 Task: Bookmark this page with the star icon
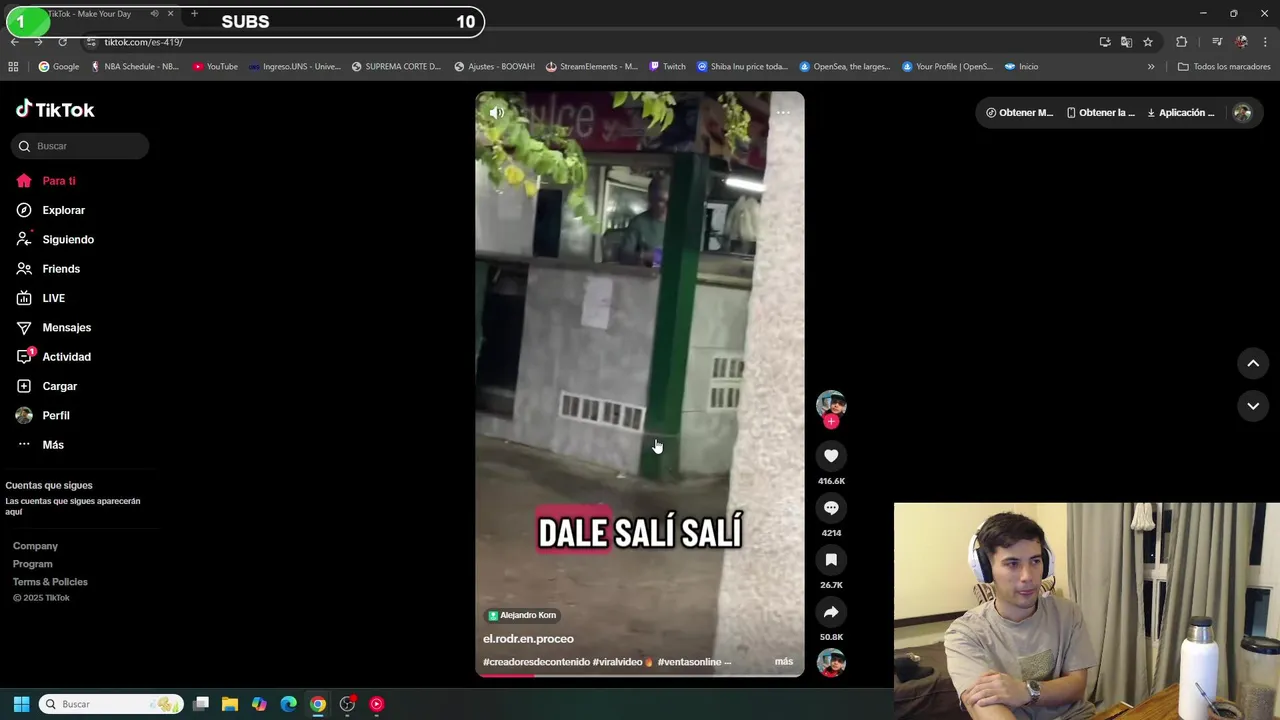click(x=1148, y=42)
